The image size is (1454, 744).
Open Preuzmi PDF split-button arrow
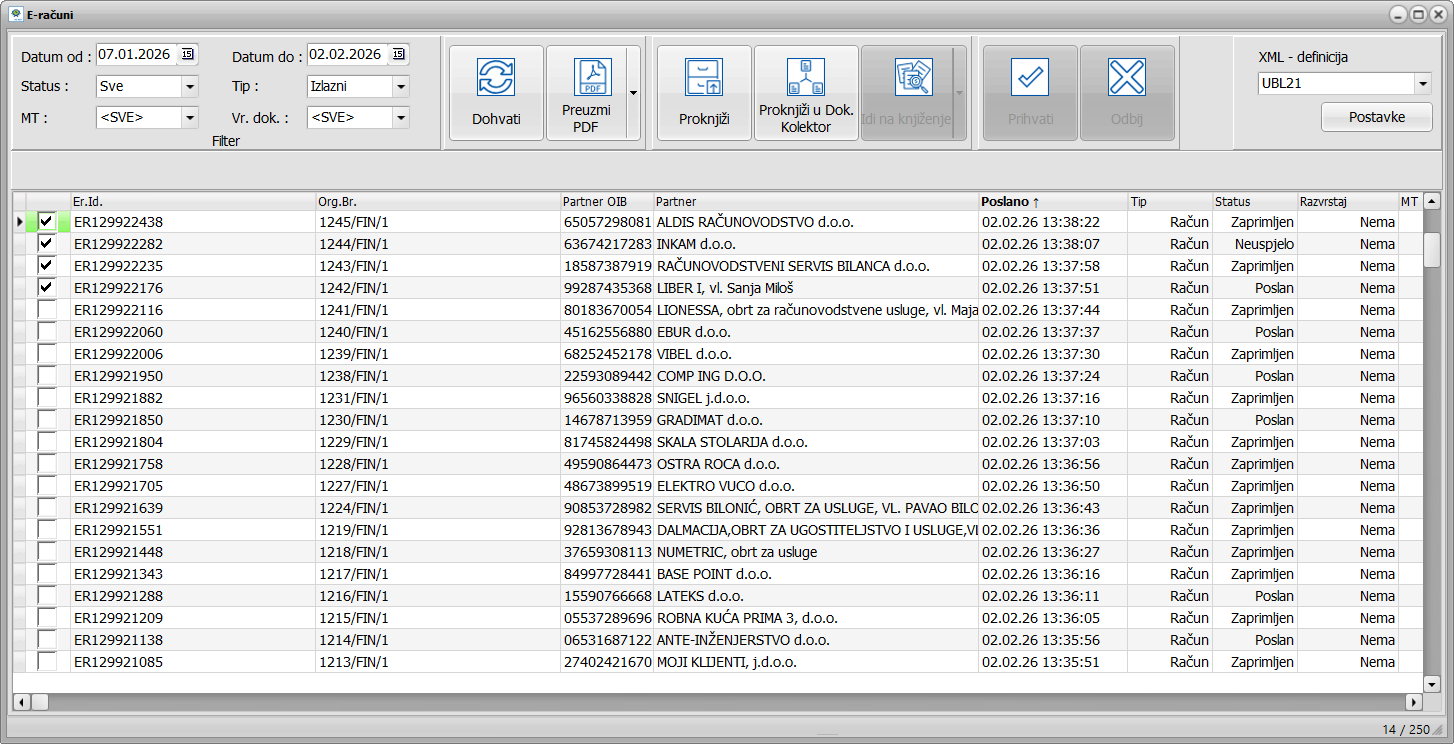click(x=633, y=93)
